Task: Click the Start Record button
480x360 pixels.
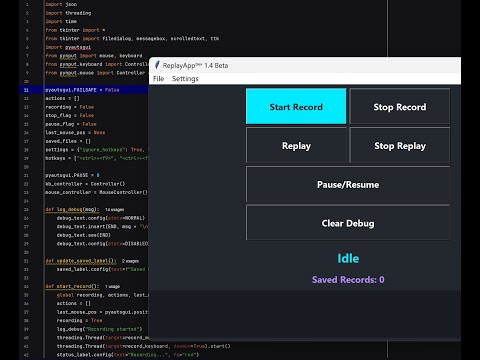Action: tap(296, 106)
